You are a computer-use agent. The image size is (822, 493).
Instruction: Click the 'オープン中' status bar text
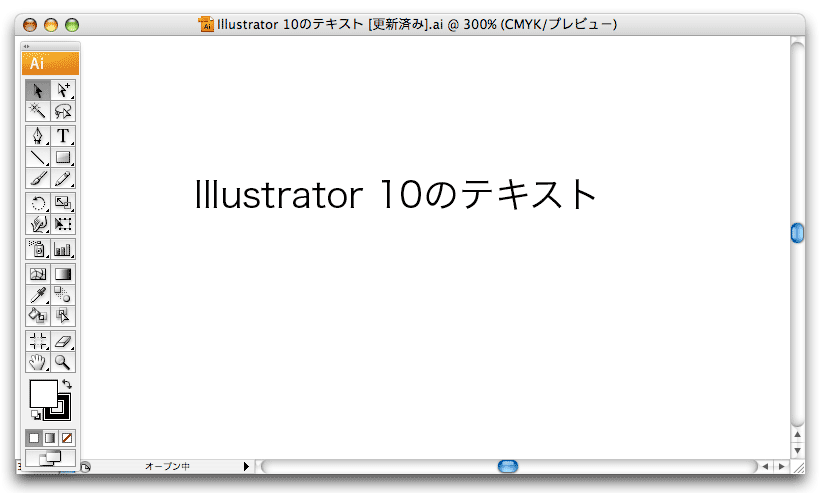coord(167,466)
